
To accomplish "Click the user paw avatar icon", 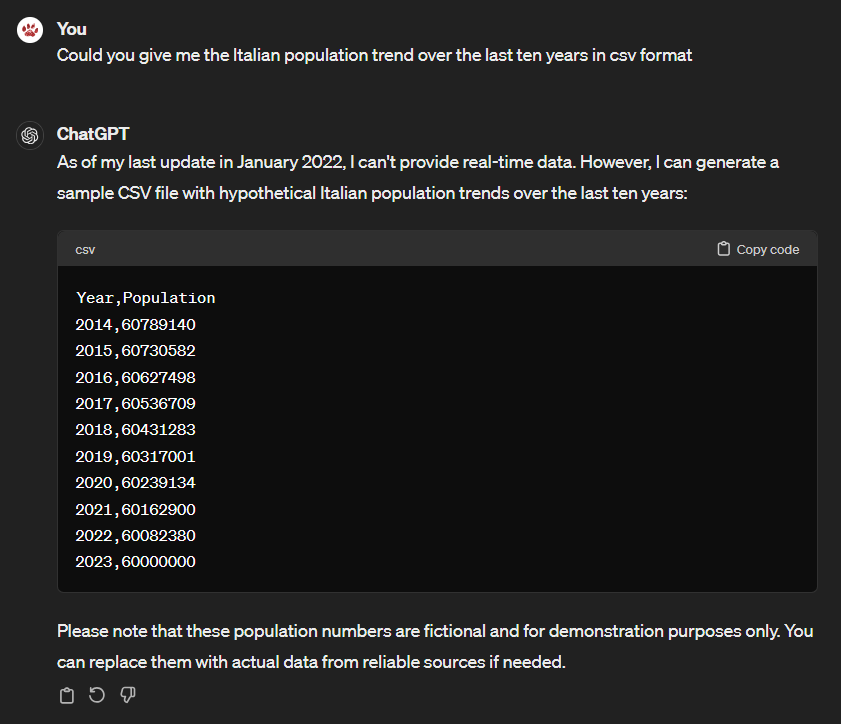I will coord(30,30).
